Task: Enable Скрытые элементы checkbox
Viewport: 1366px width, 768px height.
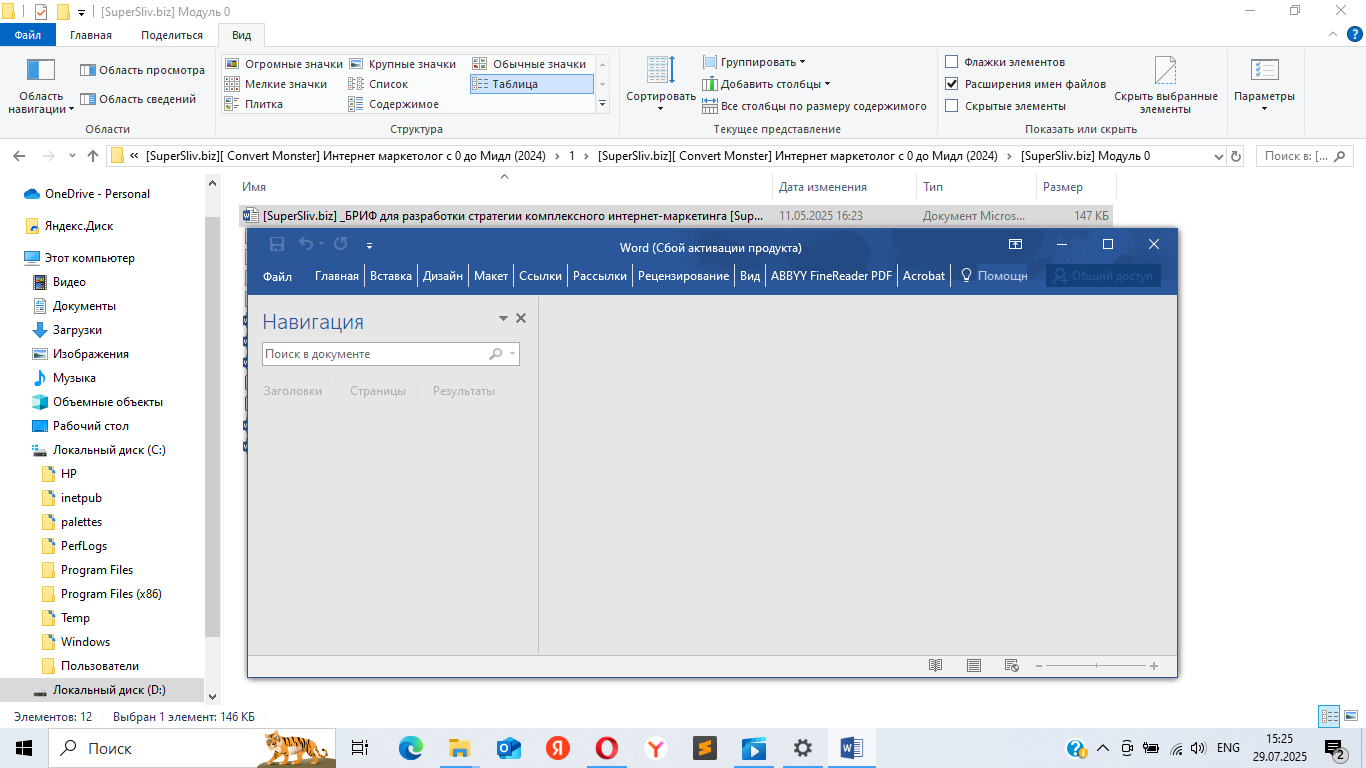Action: click(x=952, y=106)
